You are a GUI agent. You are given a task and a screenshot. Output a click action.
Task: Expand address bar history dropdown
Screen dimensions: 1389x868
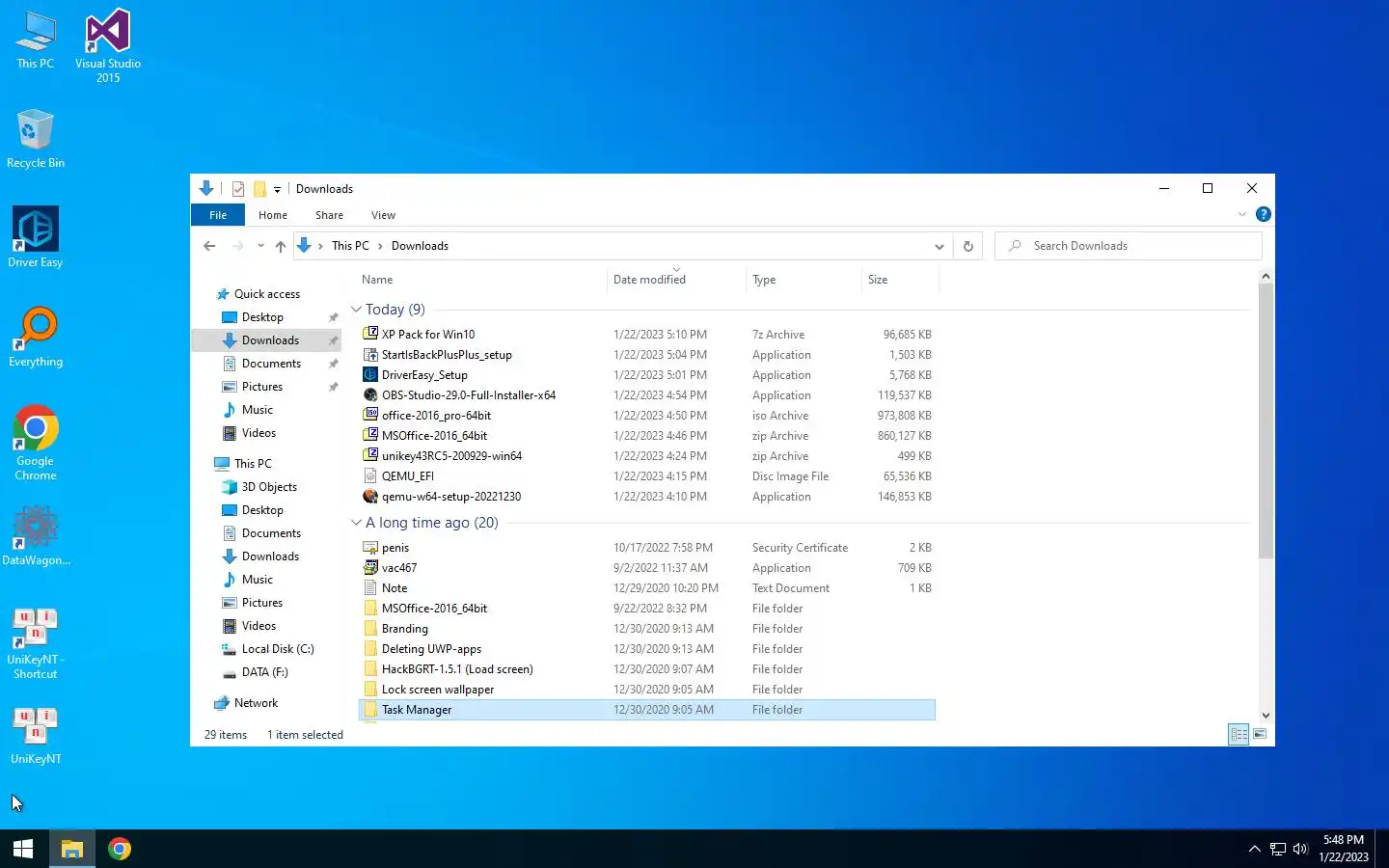pos(939,246)
